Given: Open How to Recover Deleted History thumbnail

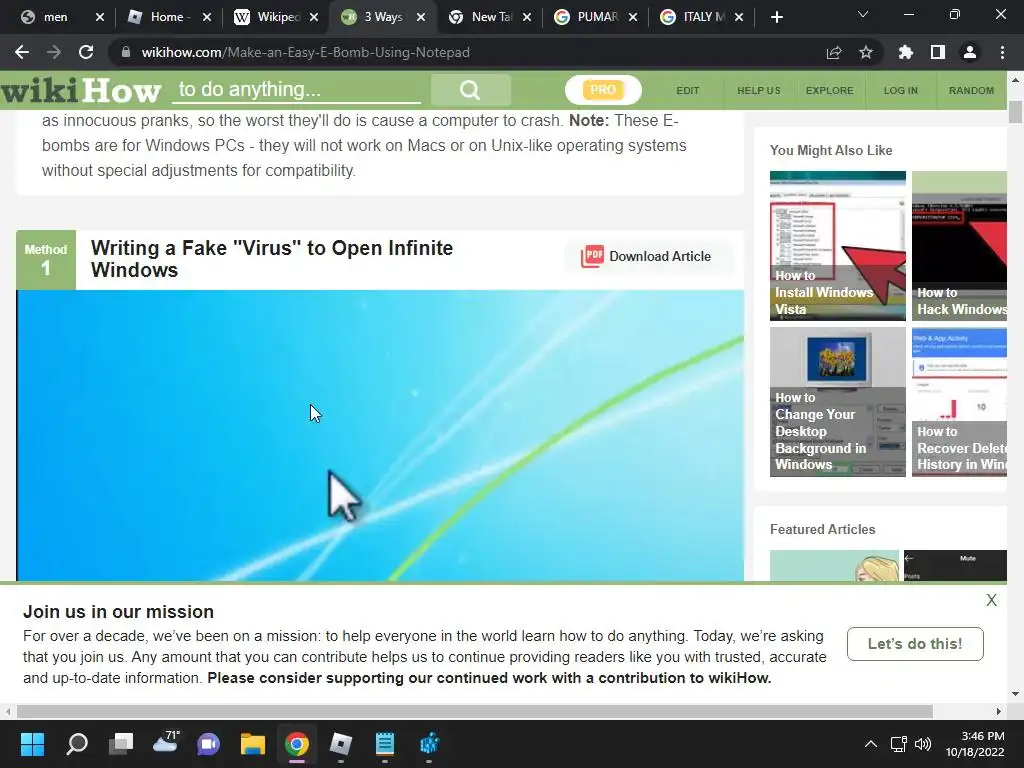Looking at the screenshot, I should coord(959,402).
